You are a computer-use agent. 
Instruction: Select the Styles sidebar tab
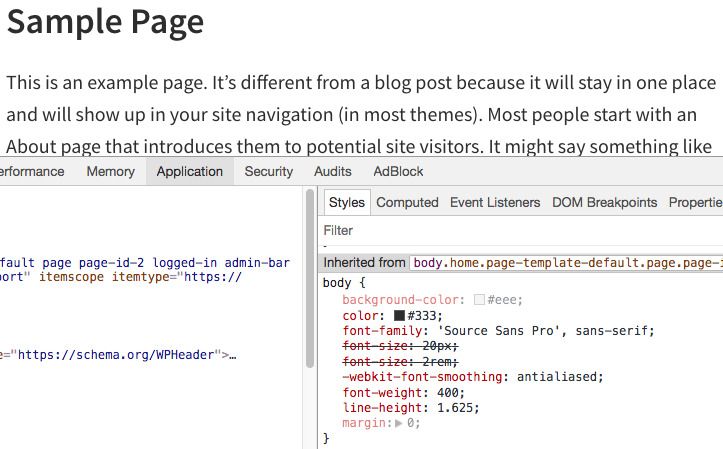tap(347, 202)
